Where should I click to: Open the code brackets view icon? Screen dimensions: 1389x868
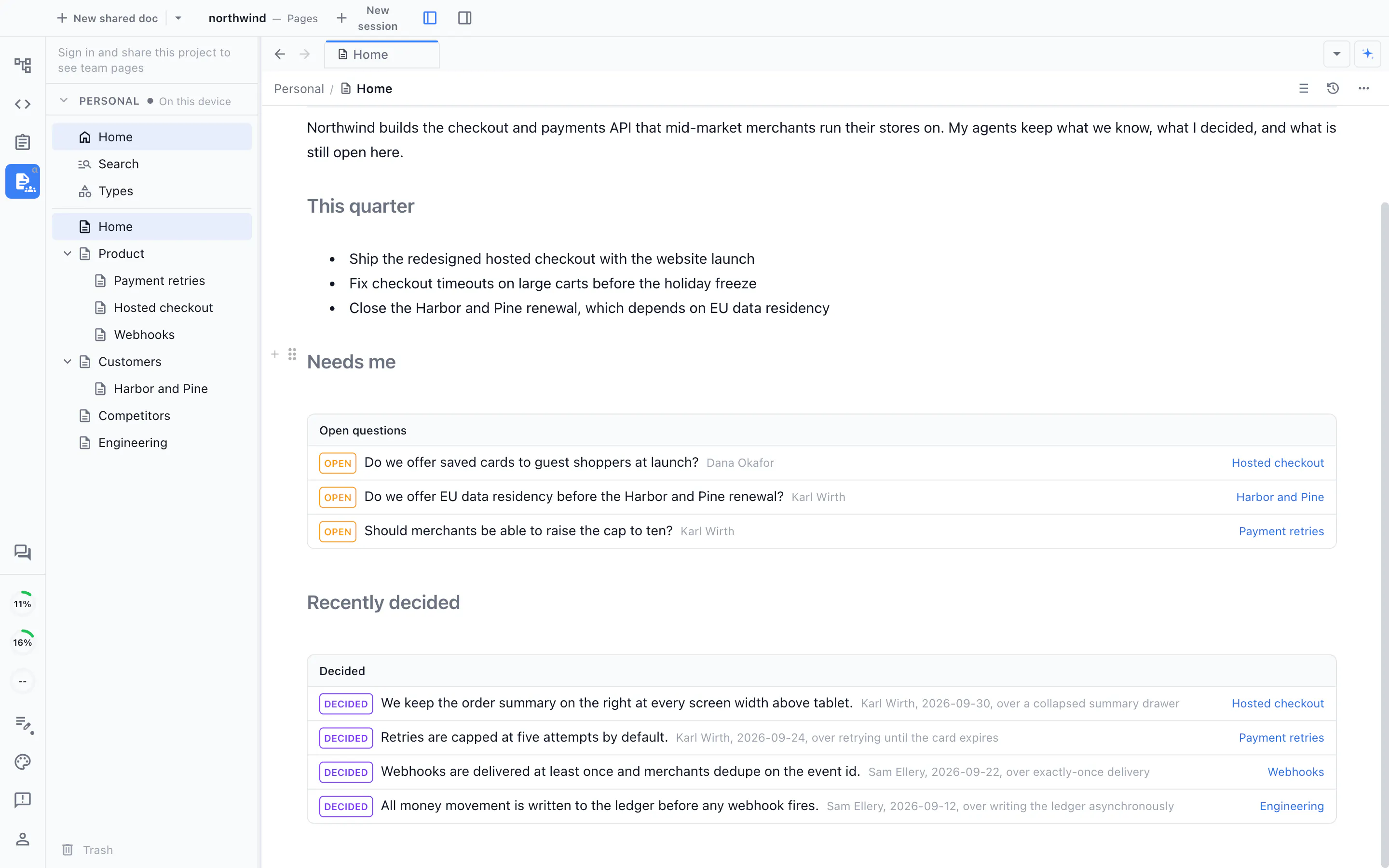tap(22, 104)
